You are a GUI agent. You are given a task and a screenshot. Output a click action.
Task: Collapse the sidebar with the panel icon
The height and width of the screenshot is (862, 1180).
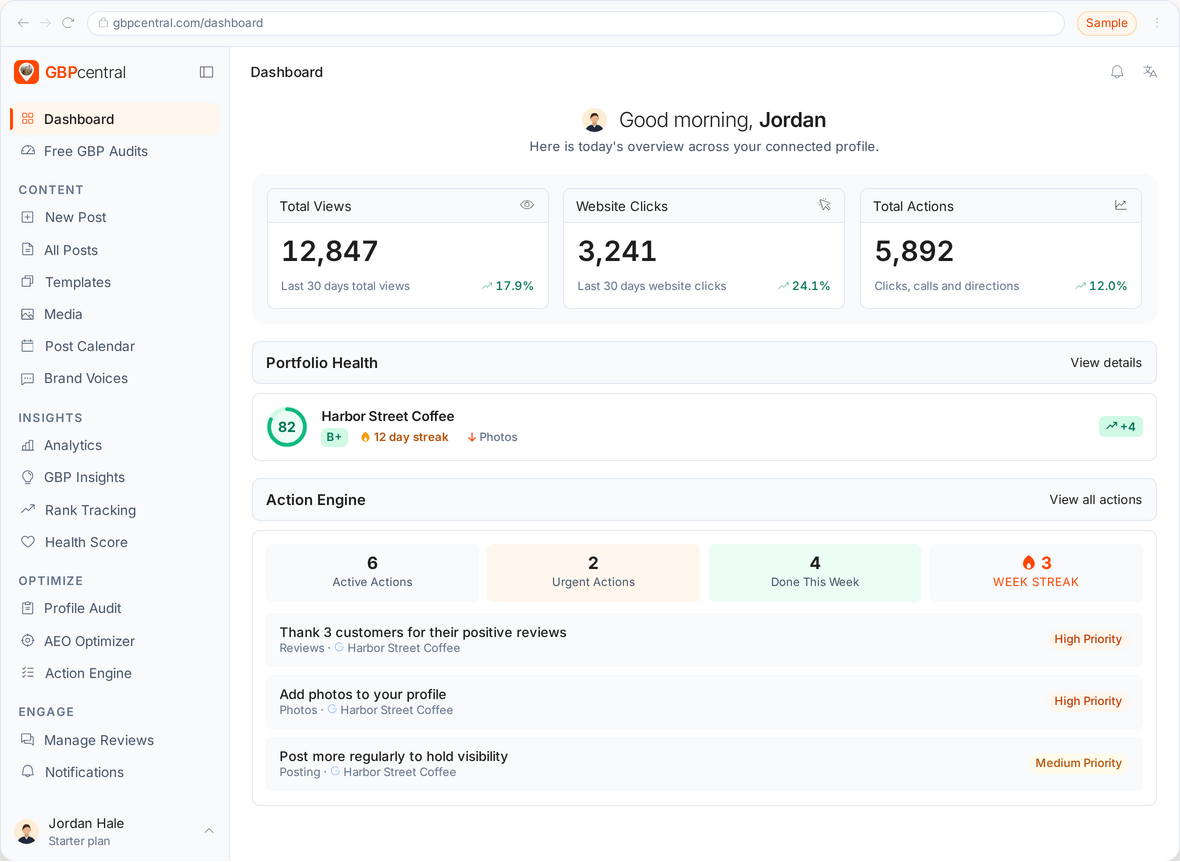[x=206, y=72]
